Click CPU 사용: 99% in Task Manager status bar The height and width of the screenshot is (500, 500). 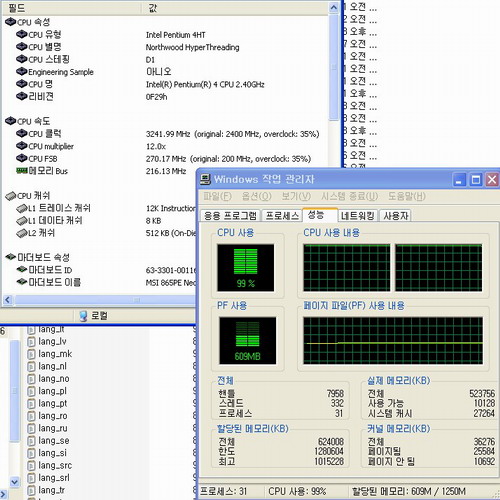[x=297, y=491]
